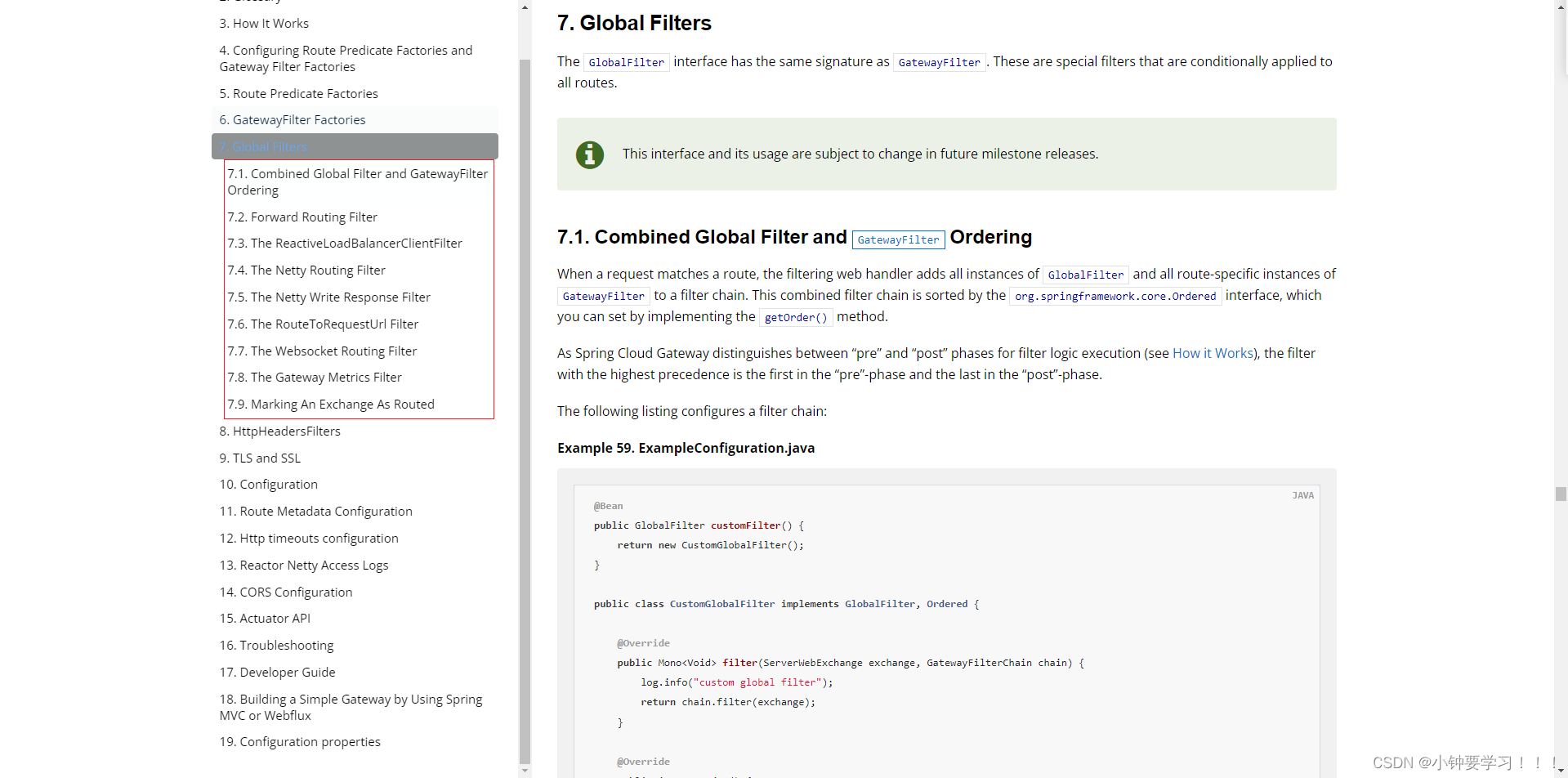The width and height of the screenshot is (1568, 778).
Task: Click the '7. Global Filters' main heading
Action: tap(634, 23)
